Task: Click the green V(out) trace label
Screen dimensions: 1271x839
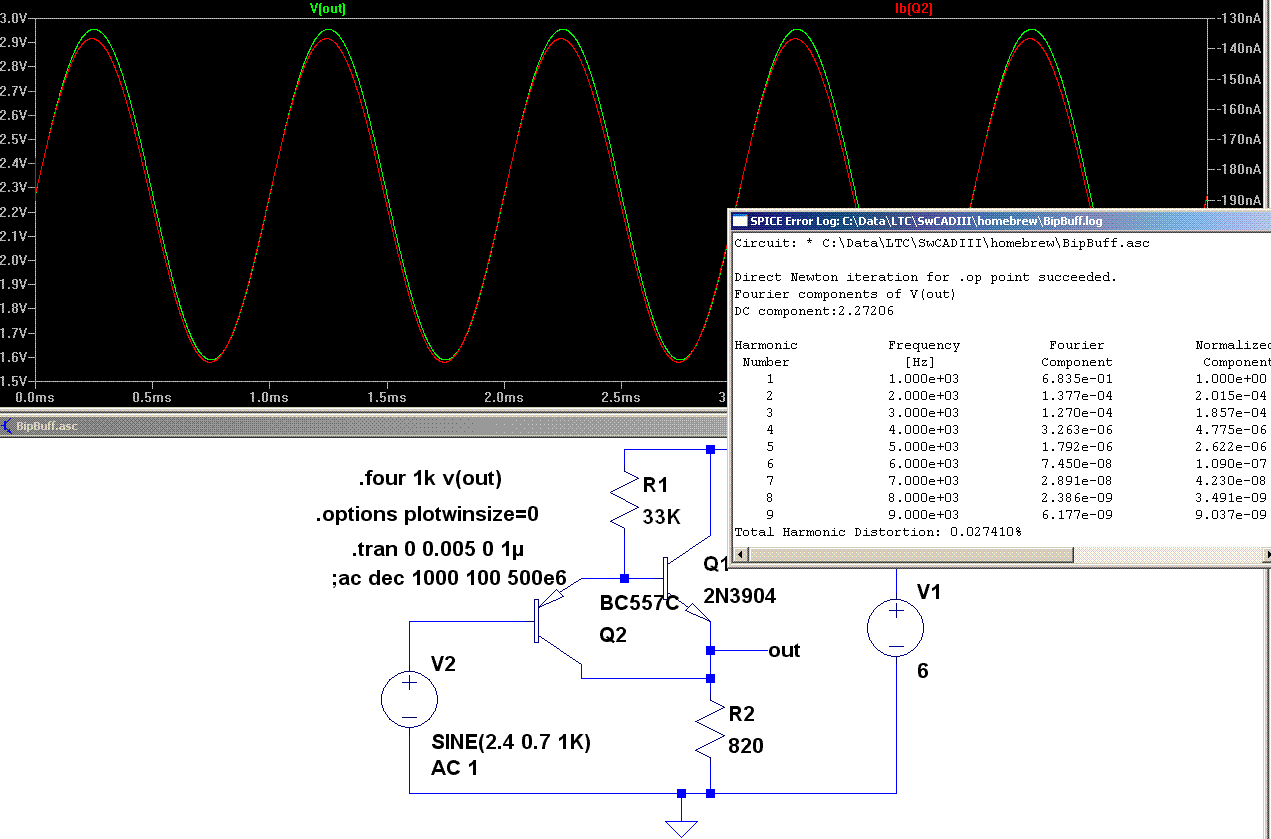Action: click(328, 8)
